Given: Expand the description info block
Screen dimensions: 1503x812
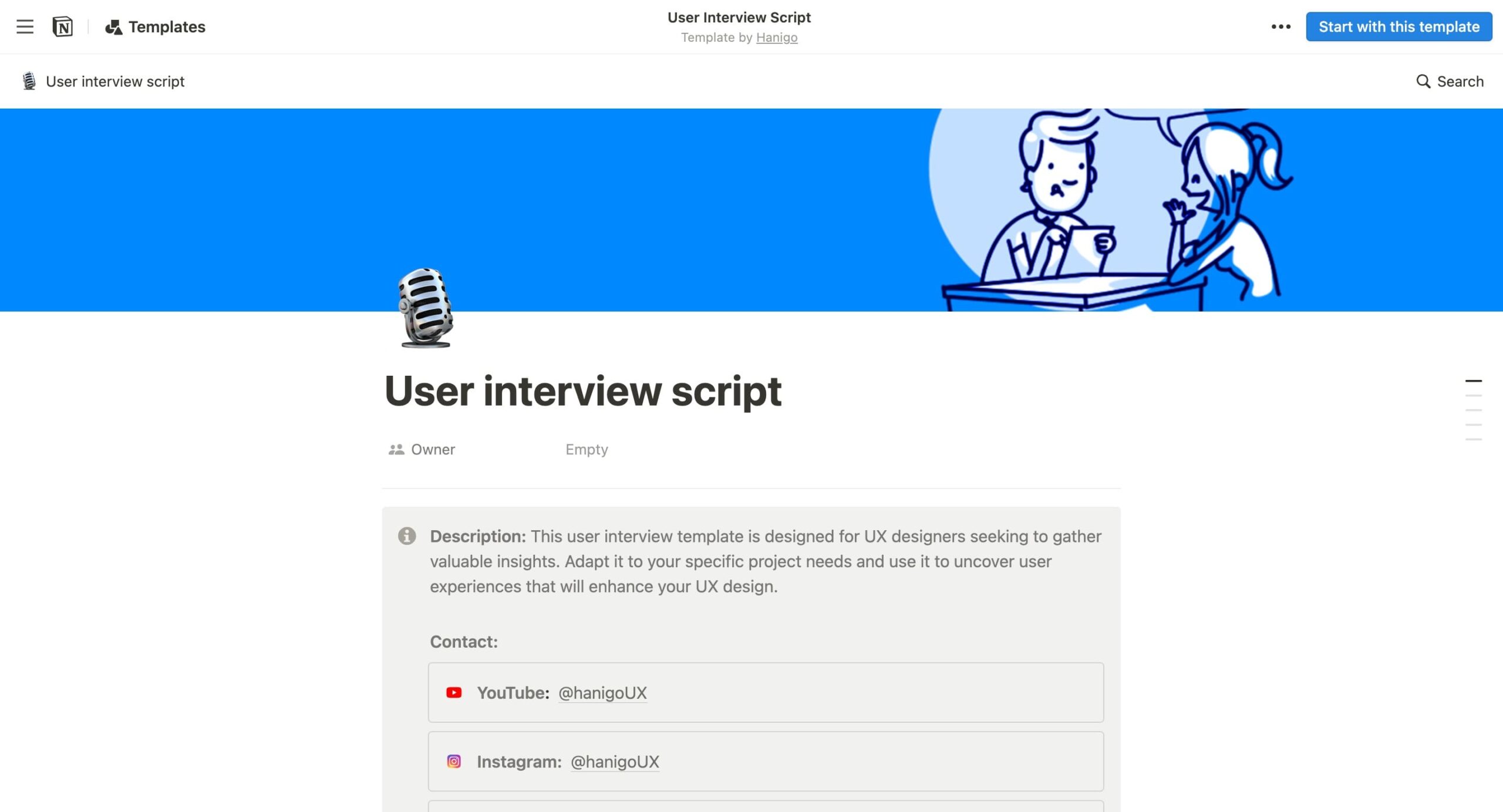Looking at the screenshot, I should point(406,535).
